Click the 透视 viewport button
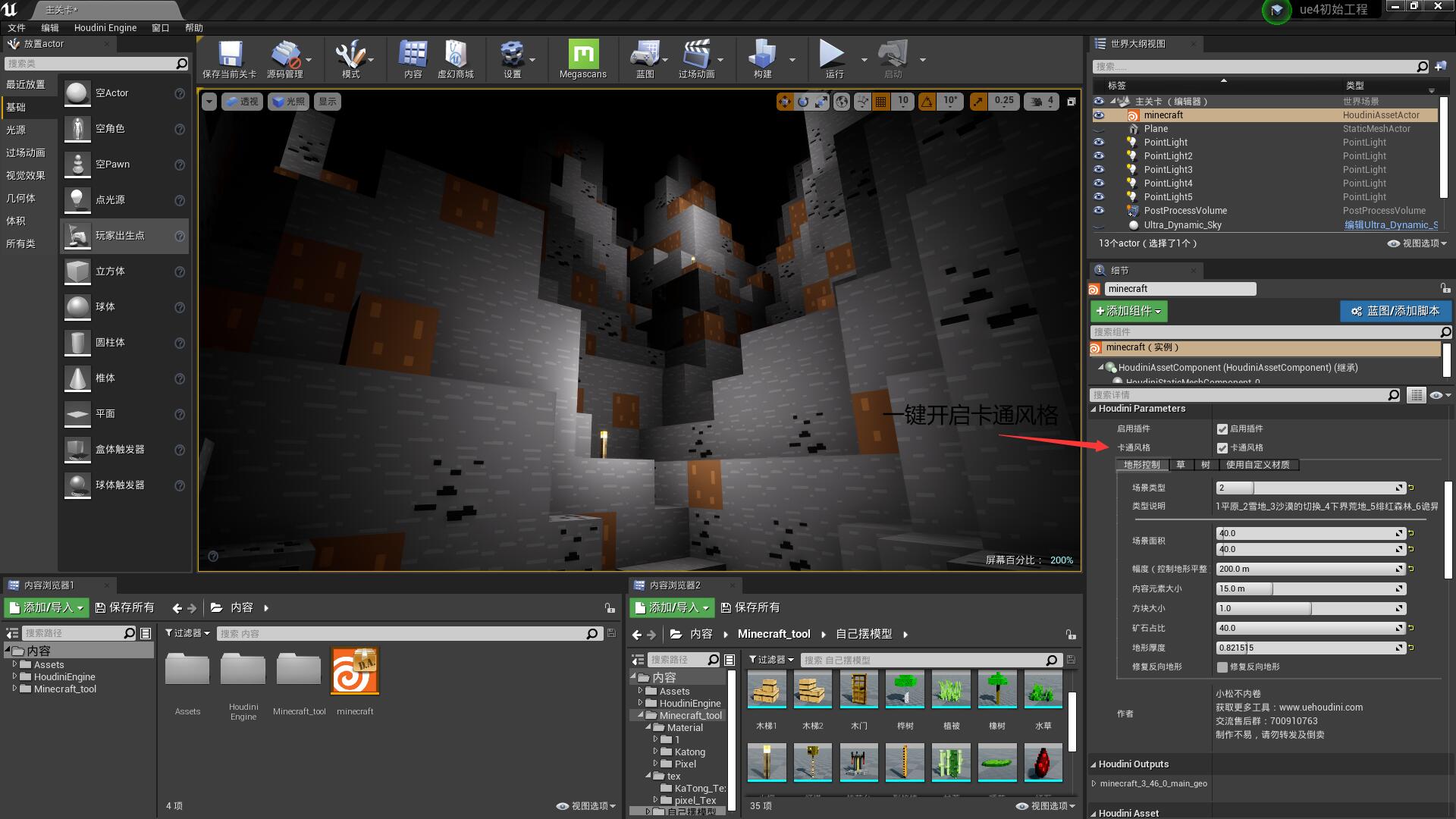 (x=242, y=102)
